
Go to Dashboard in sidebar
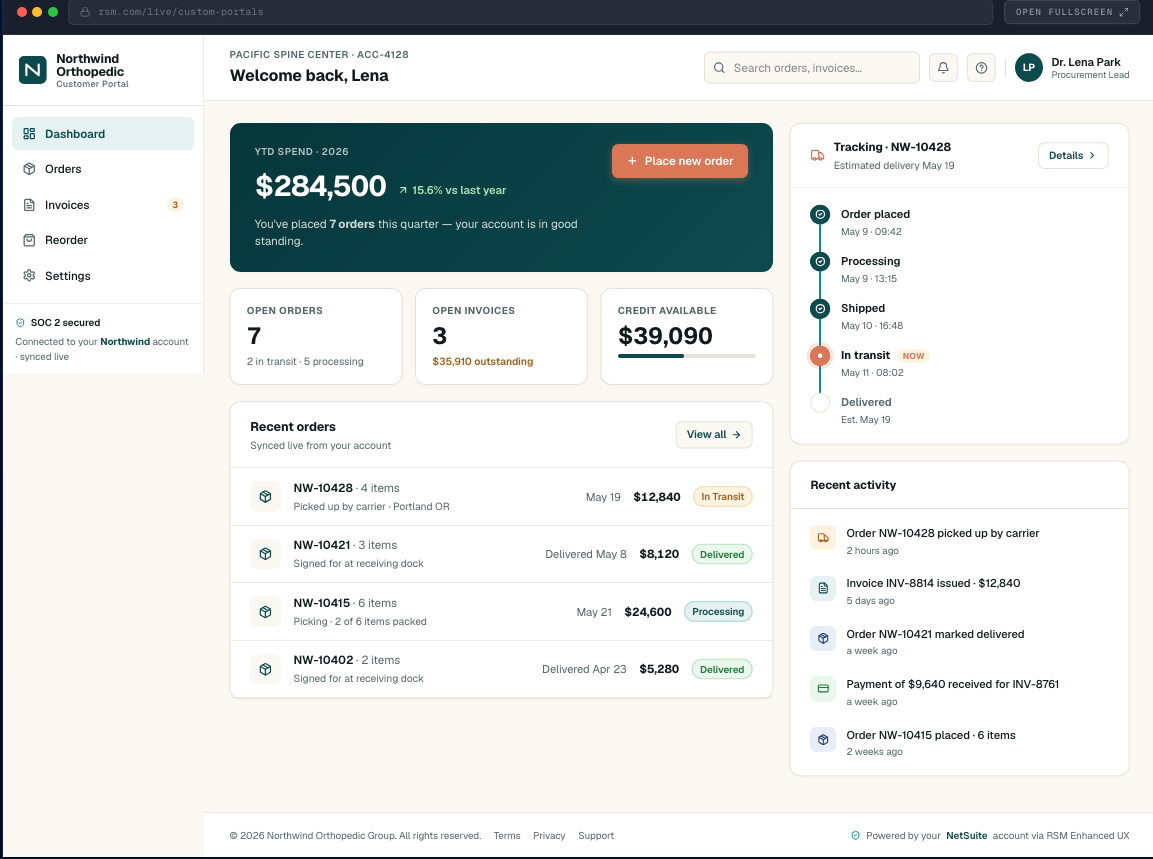coord(103,134)
